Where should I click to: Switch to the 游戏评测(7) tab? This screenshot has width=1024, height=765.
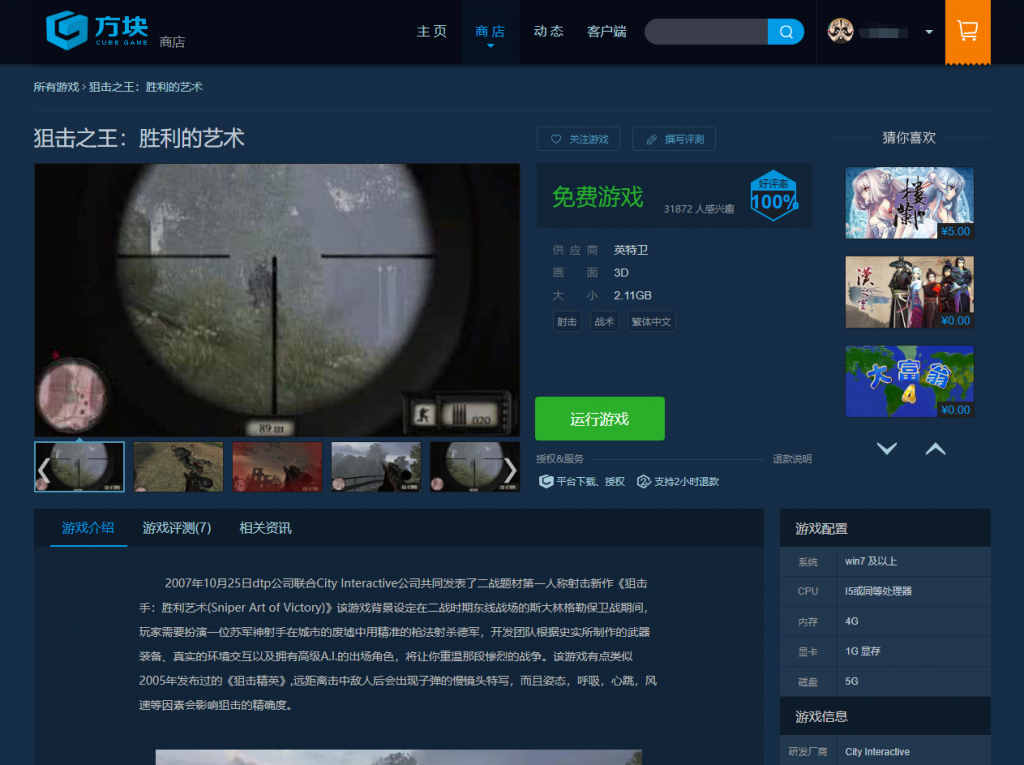(x=177, y=528)
